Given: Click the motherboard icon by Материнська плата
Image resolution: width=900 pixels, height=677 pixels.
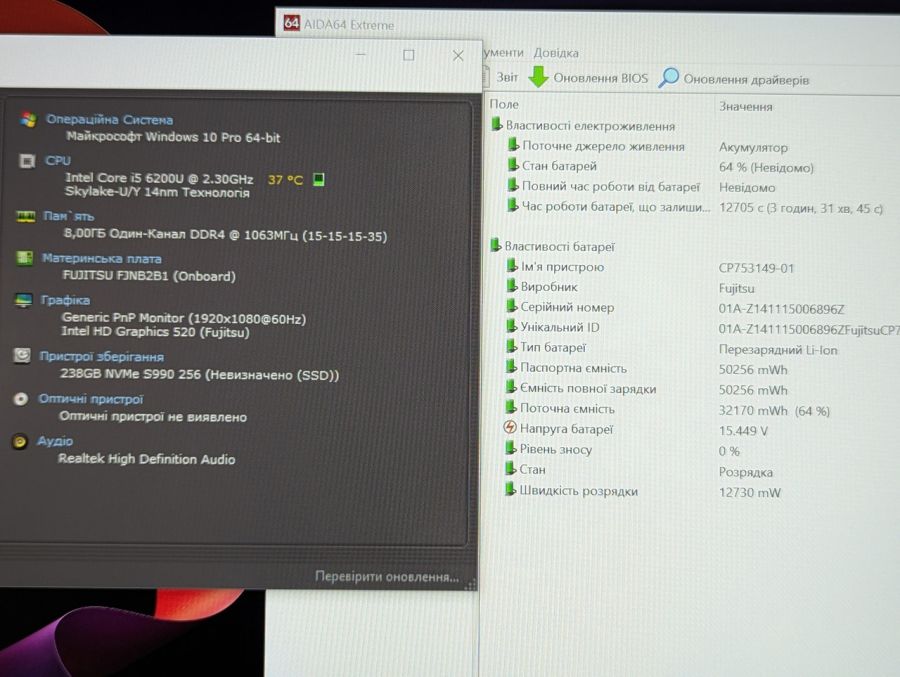Looking at the screenshot, I should point(24,258).
